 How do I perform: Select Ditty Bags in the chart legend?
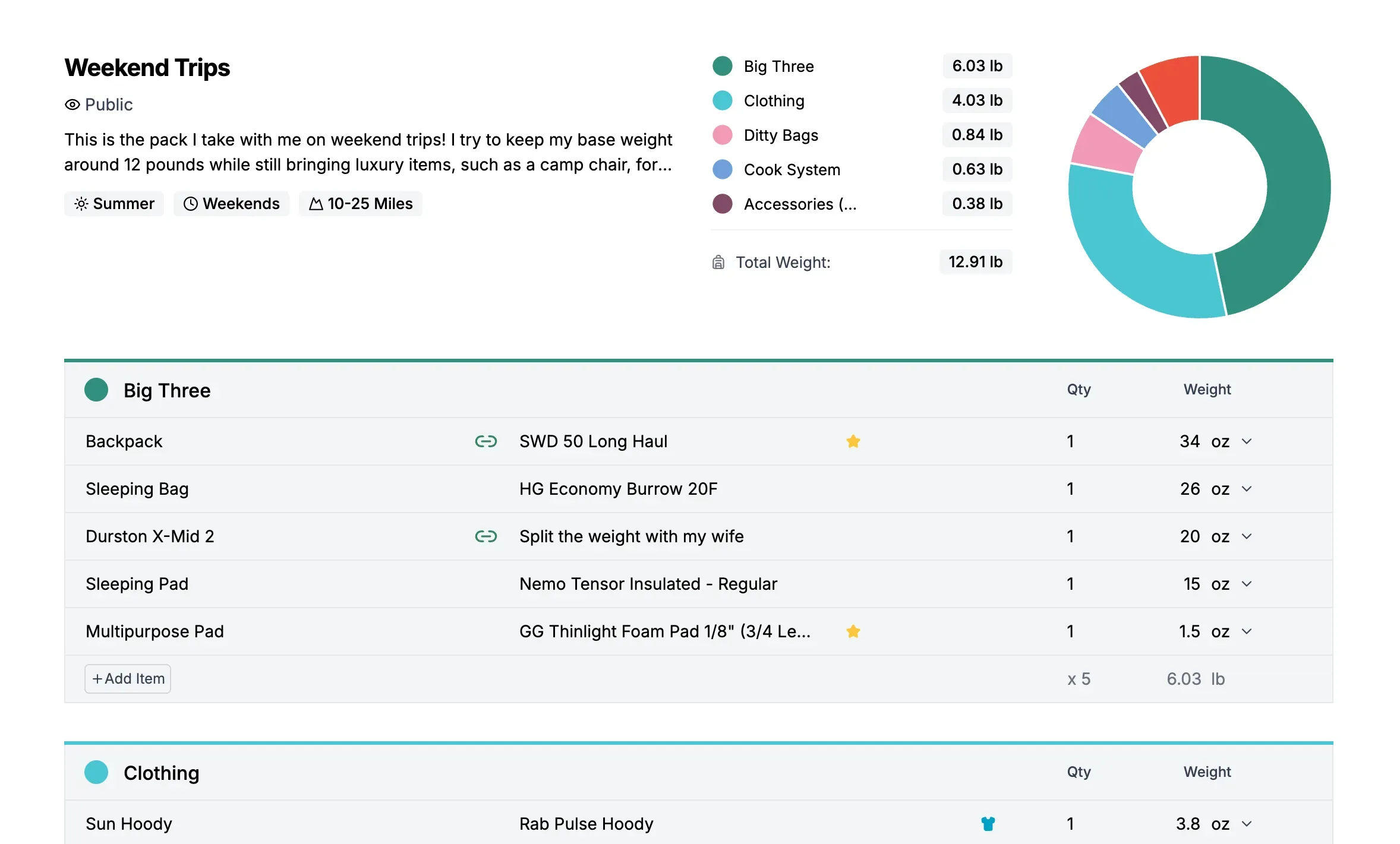click(x=780, y=135)
